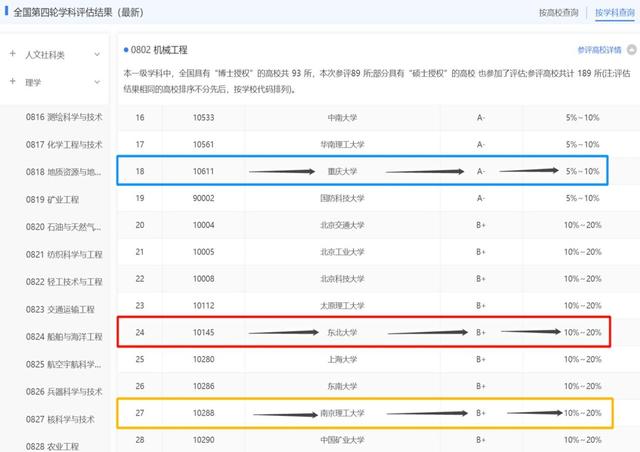The image size is (640, 452).
Task: Select 0817 化学工程与技术 in sidebar
Action: [64, 145]
